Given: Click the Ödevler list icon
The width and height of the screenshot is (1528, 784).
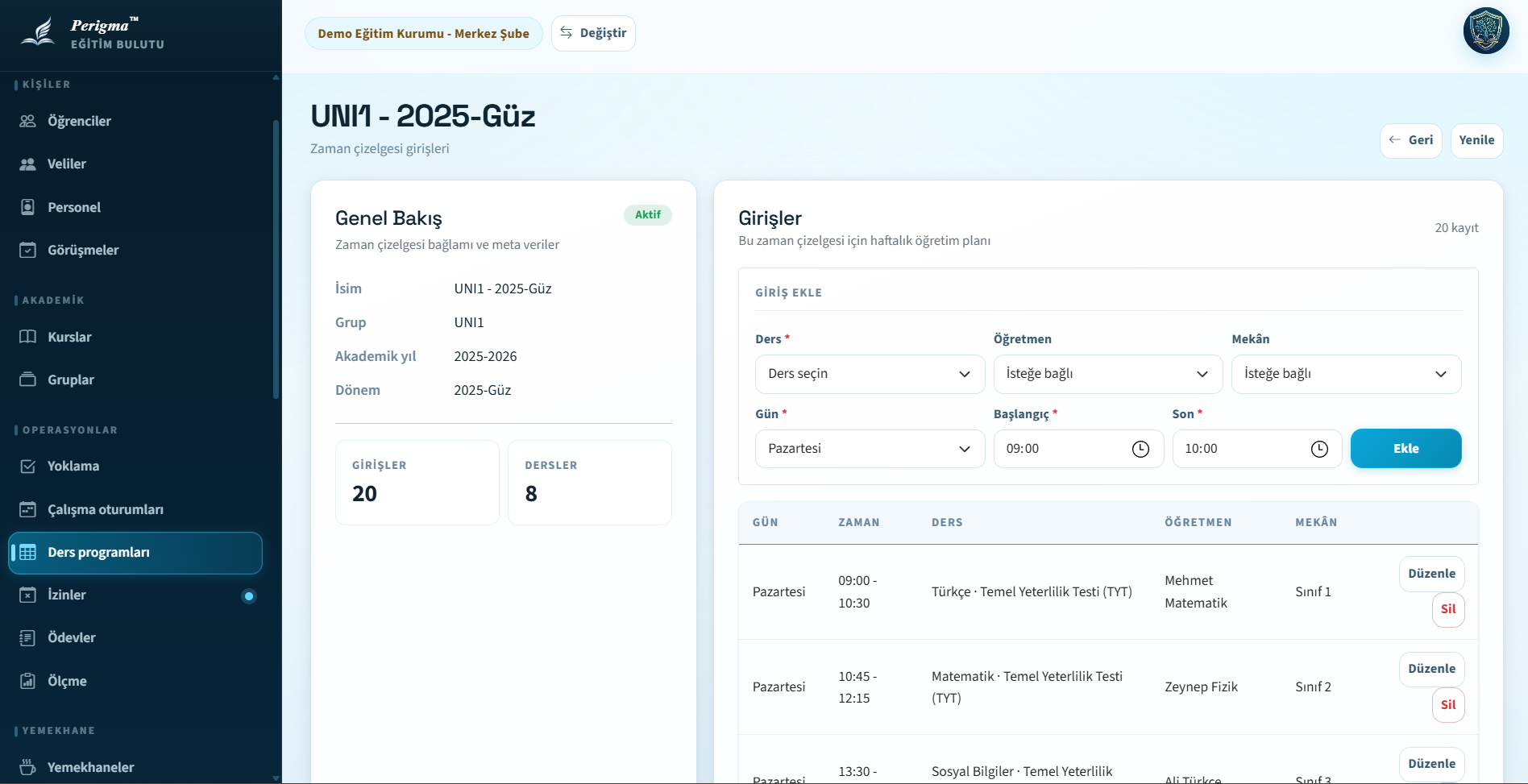Looking at the screenshot, I should 27,638.
